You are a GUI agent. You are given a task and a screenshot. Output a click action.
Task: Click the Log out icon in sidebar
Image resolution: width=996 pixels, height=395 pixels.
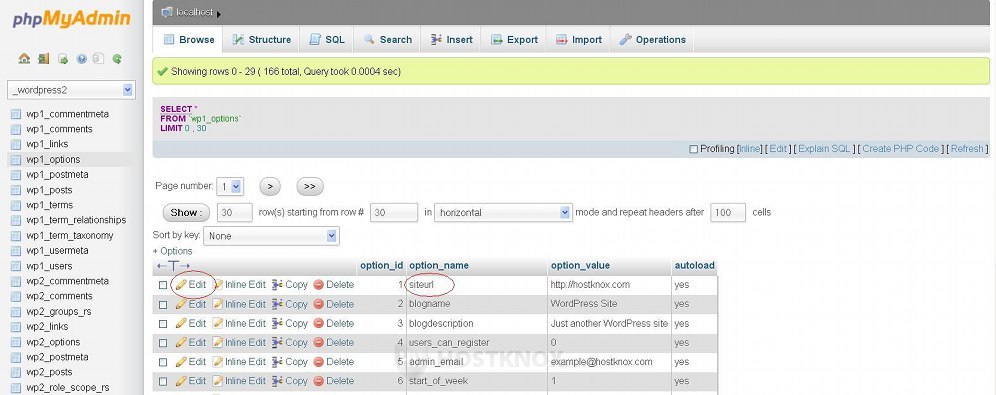coord(43,58)
